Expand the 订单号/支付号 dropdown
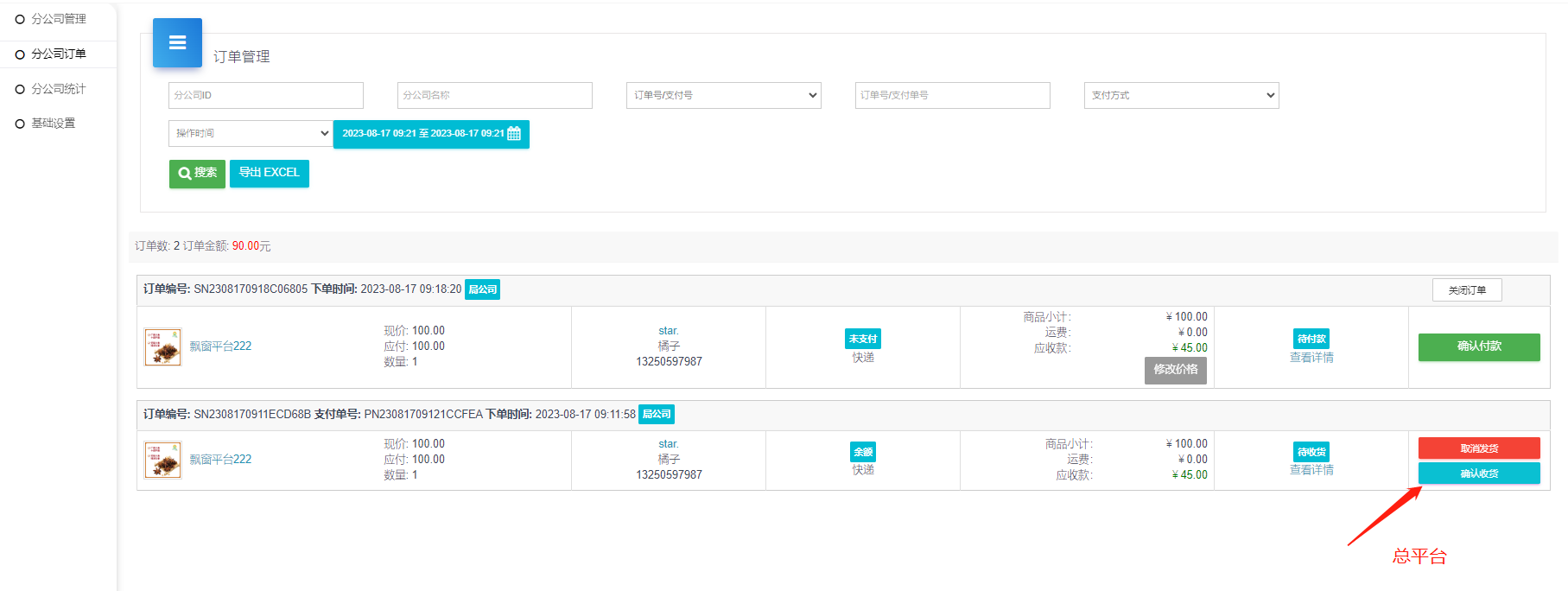This screenshot has height=591, width=1568. tap(723, 95)
